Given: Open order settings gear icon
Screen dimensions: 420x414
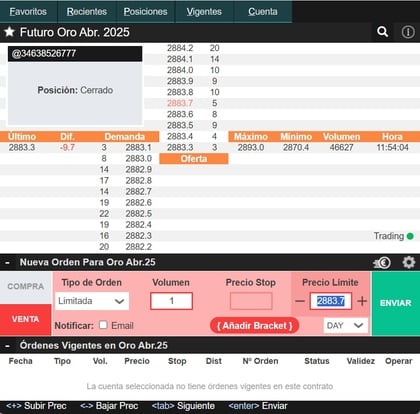Looking at the screenshot, I should (409, 262).
